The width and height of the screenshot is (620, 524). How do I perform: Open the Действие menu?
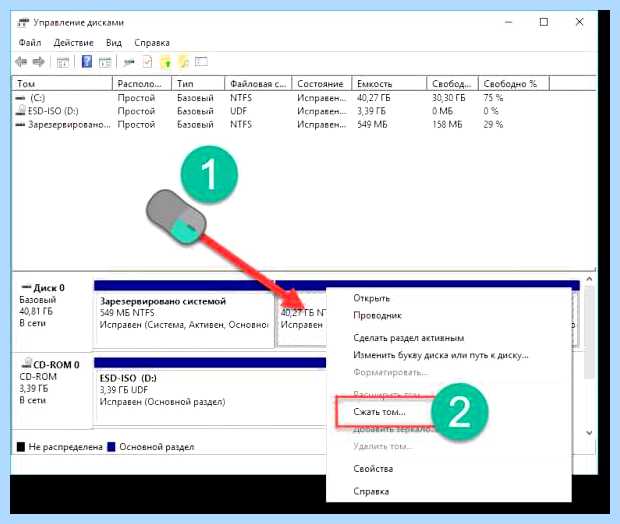click(74, 43)
